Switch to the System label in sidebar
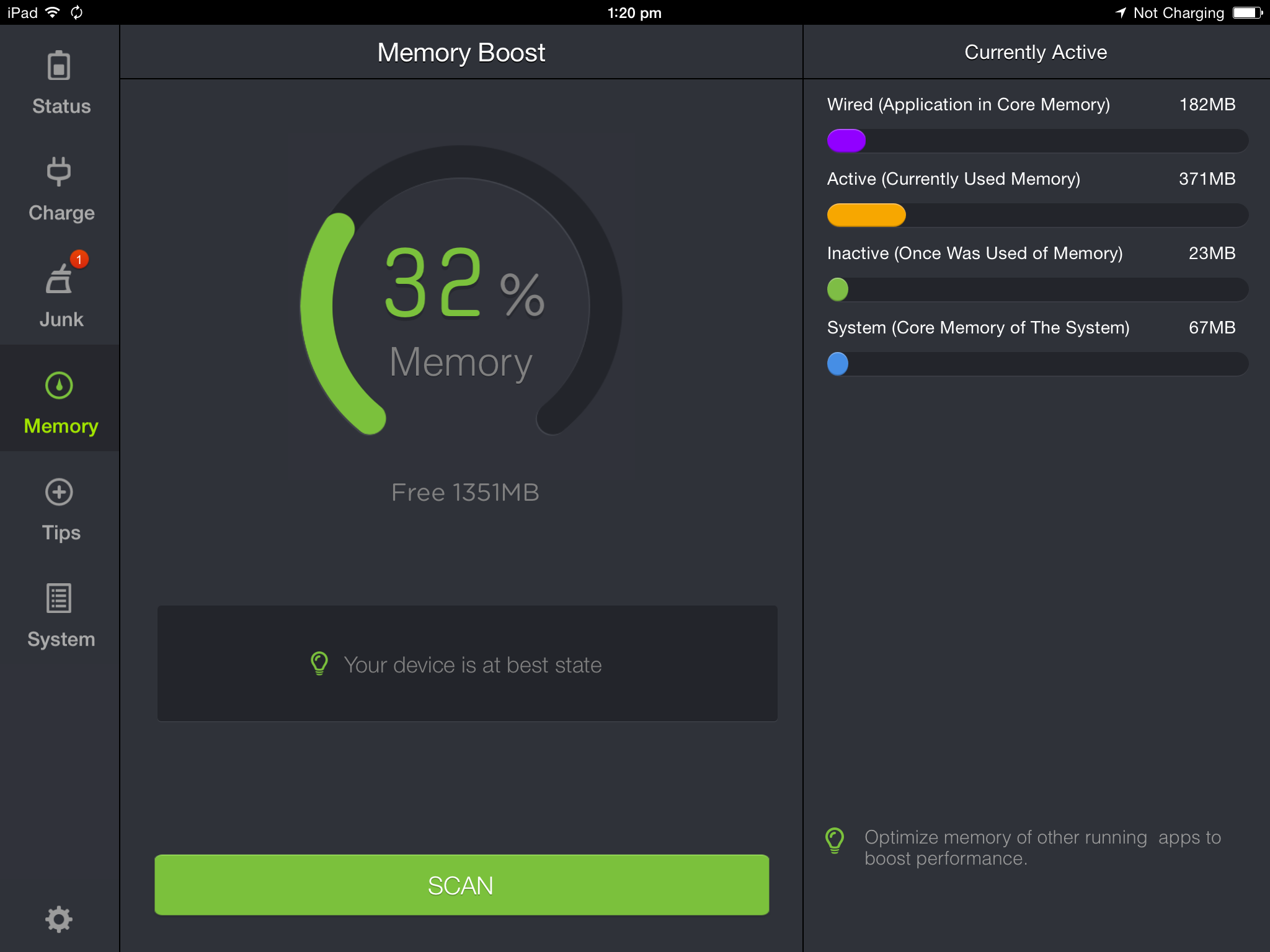This screenshot has width=1270, height=952. [61, 639]
